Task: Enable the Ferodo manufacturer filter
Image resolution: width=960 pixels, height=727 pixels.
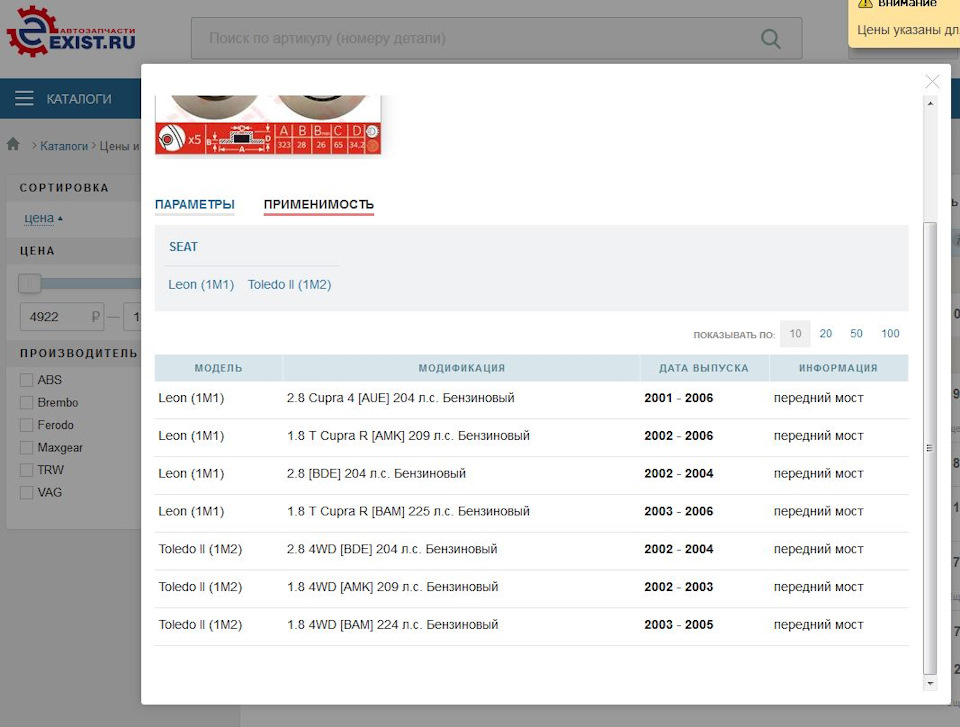Action: click(x=26, y=425)
